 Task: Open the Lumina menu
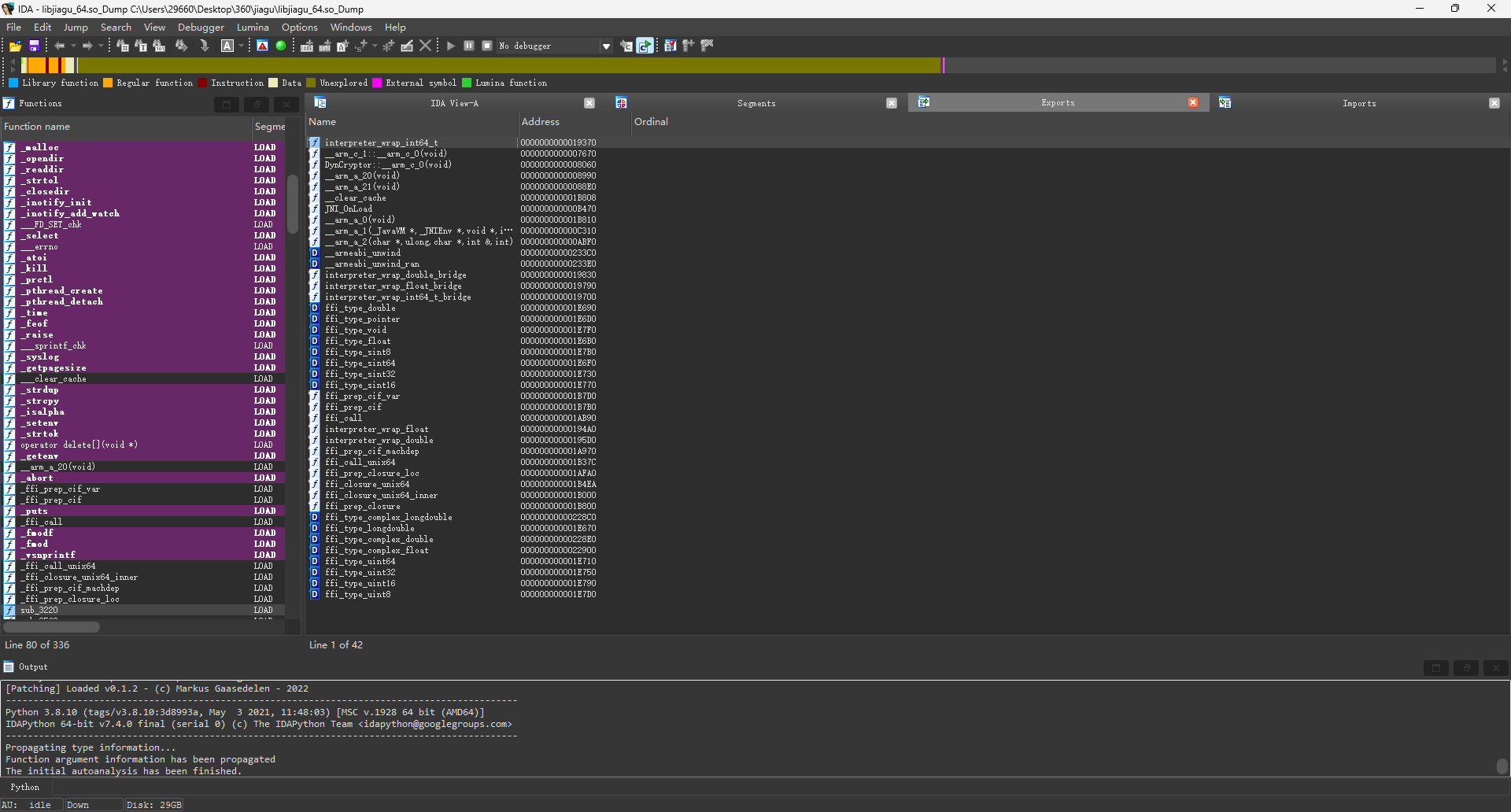coord(253,28)
